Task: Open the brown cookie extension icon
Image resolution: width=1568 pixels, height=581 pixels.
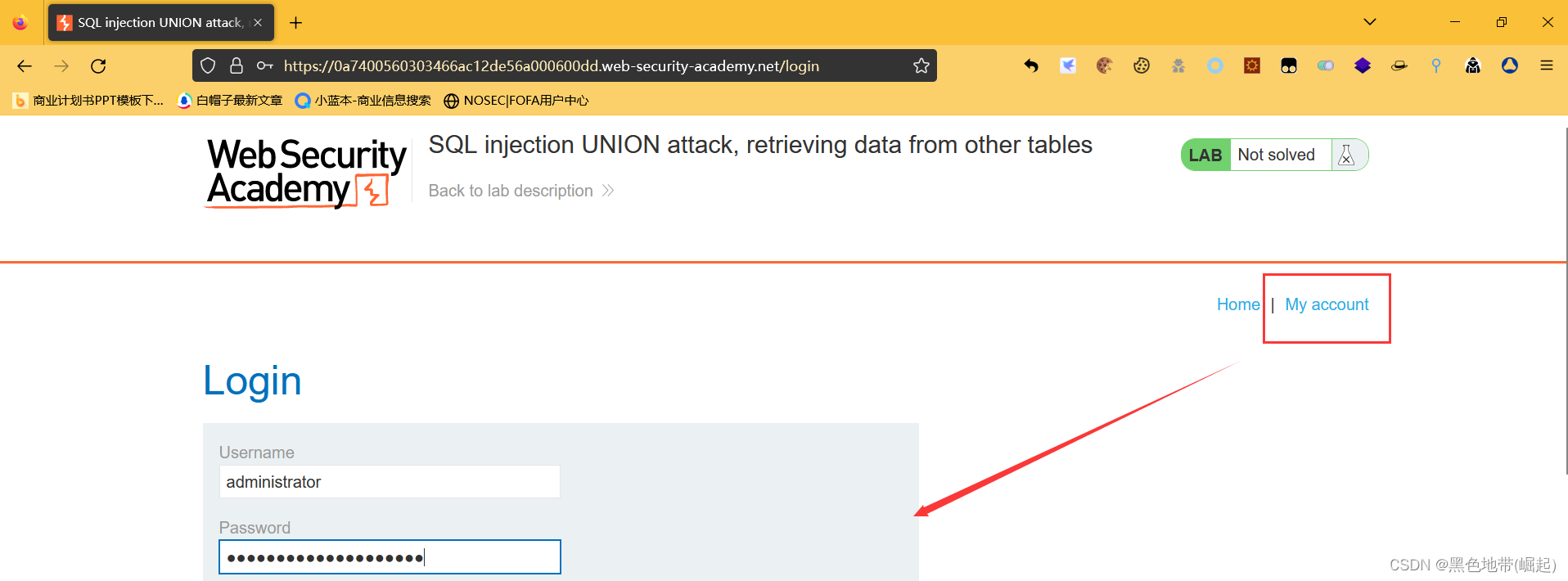Action: point(1105,66)
